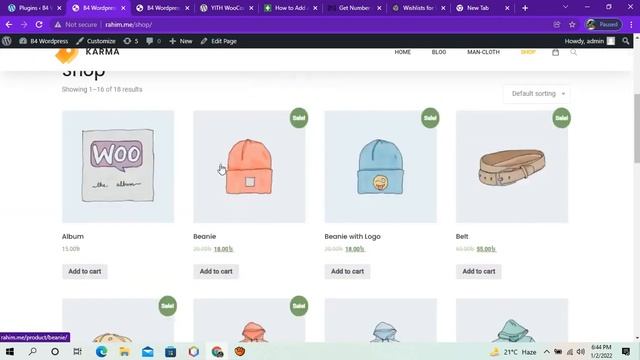Click the site header search icon
This screenshot has width=640, height=360.
(x=573, y=52)
